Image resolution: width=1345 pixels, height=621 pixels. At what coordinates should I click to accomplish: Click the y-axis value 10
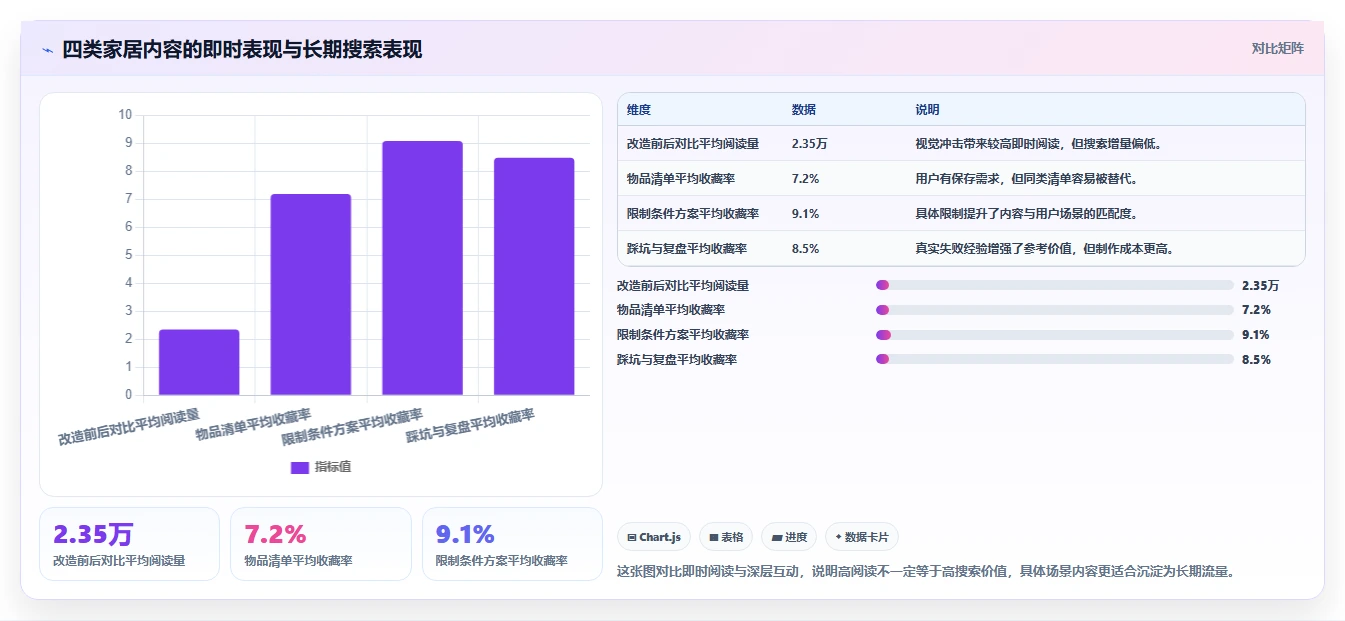(125, 115)
